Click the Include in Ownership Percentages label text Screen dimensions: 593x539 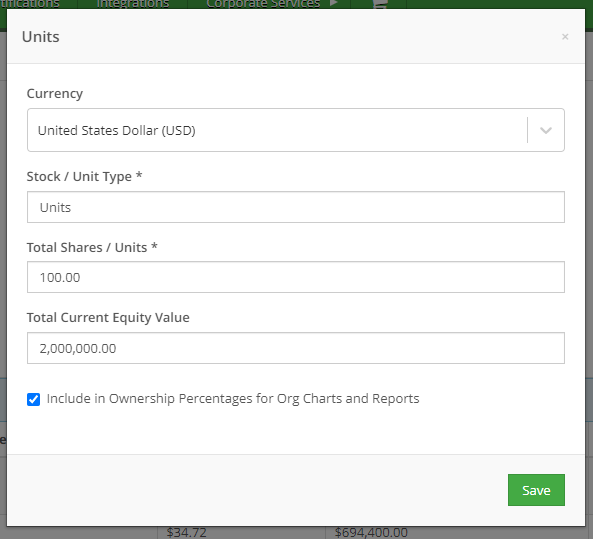click(x=233, y=399)
